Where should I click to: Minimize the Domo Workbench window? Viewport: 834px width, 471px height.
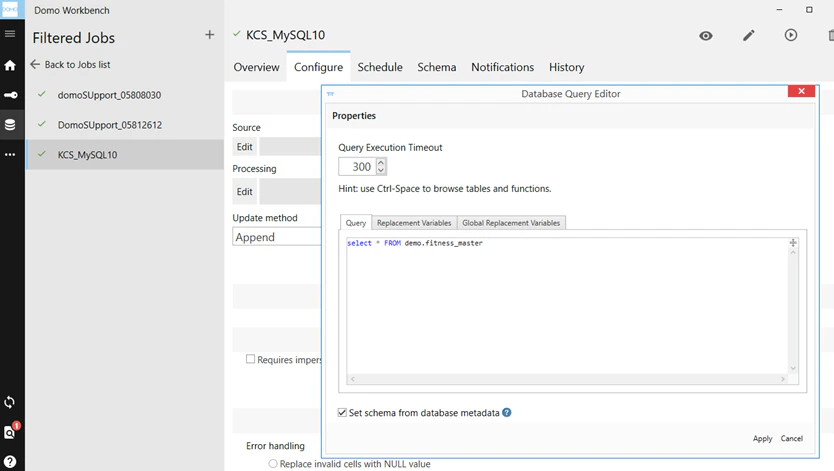click(x=779, y=10)
